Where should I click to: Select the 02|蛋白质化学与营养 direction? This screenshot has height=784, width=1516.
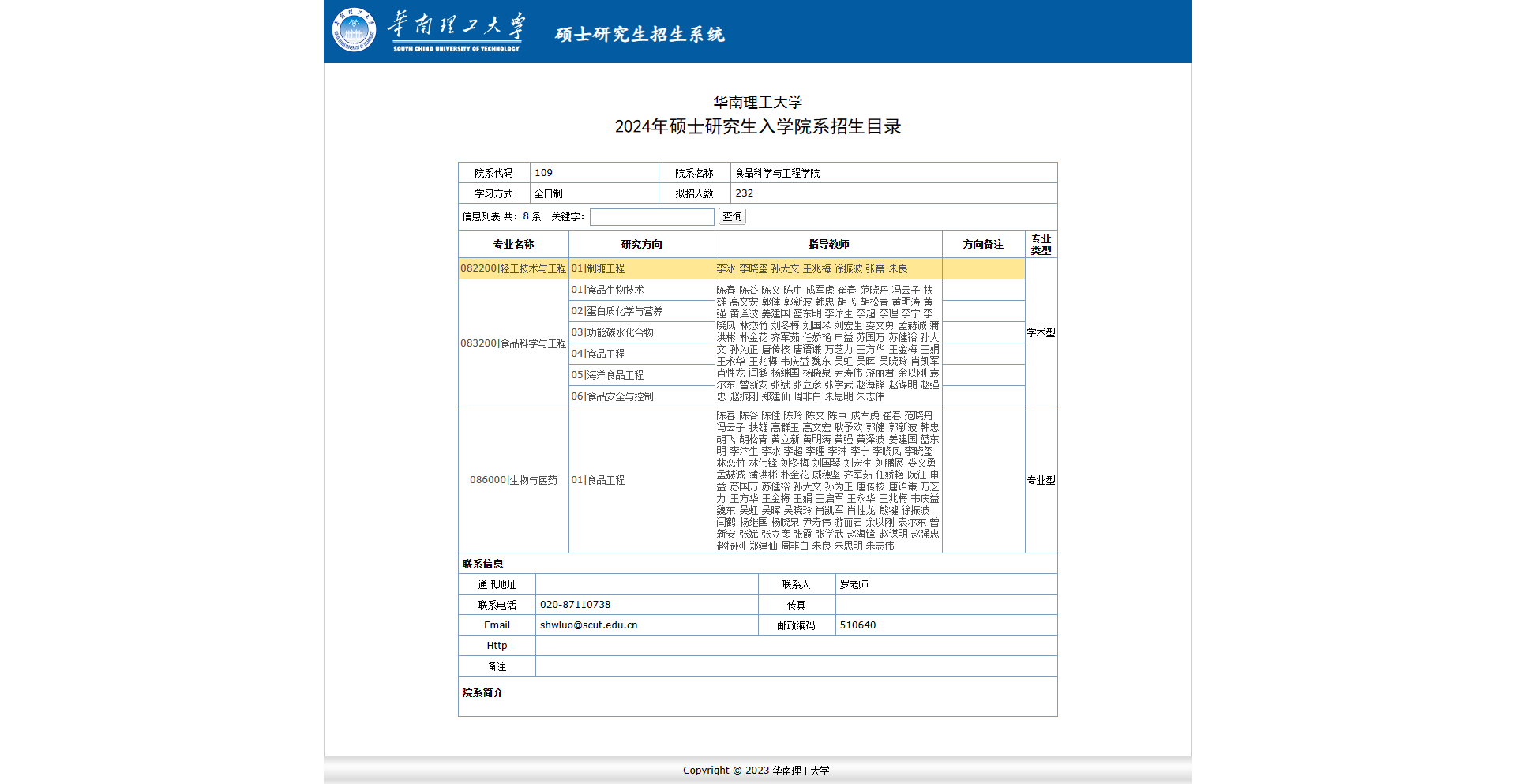[x=641, y=311]
